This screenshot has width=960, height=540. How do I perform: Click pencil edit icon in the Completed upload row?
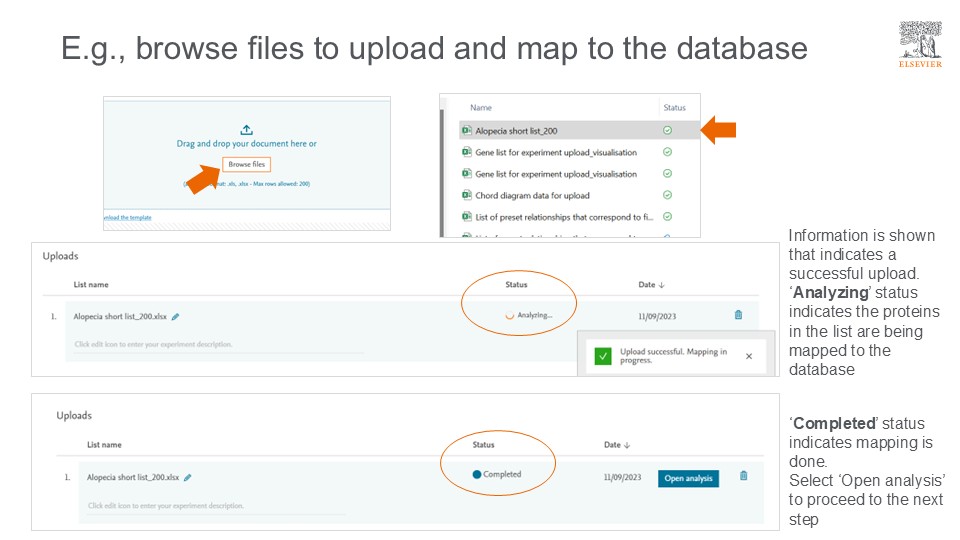click(189, 477)
